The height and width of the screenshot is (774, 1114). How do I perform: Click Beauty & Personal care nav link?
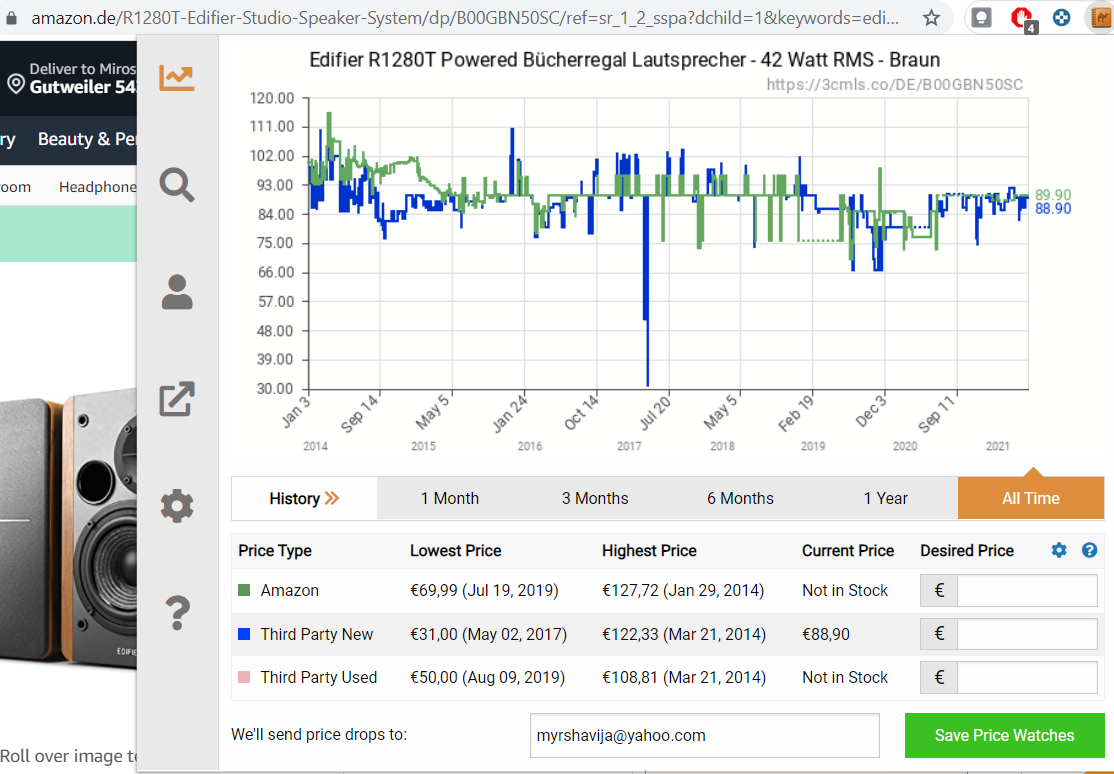coord(87,139)
